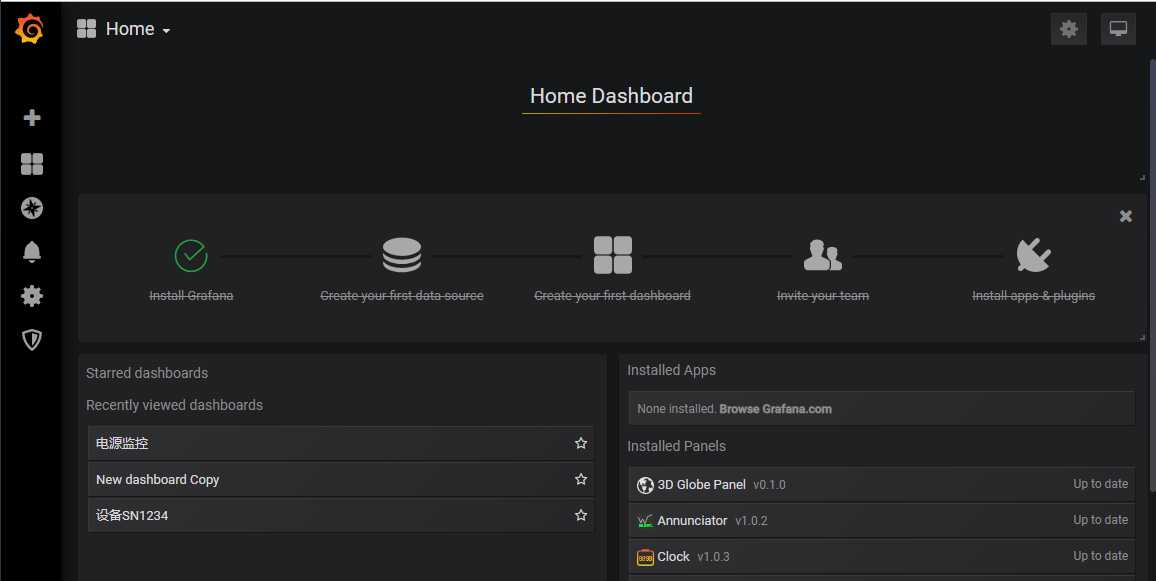1156x581 pixels.
Task: Open the New dashboard Copy row
Action: tap(341, 479)
